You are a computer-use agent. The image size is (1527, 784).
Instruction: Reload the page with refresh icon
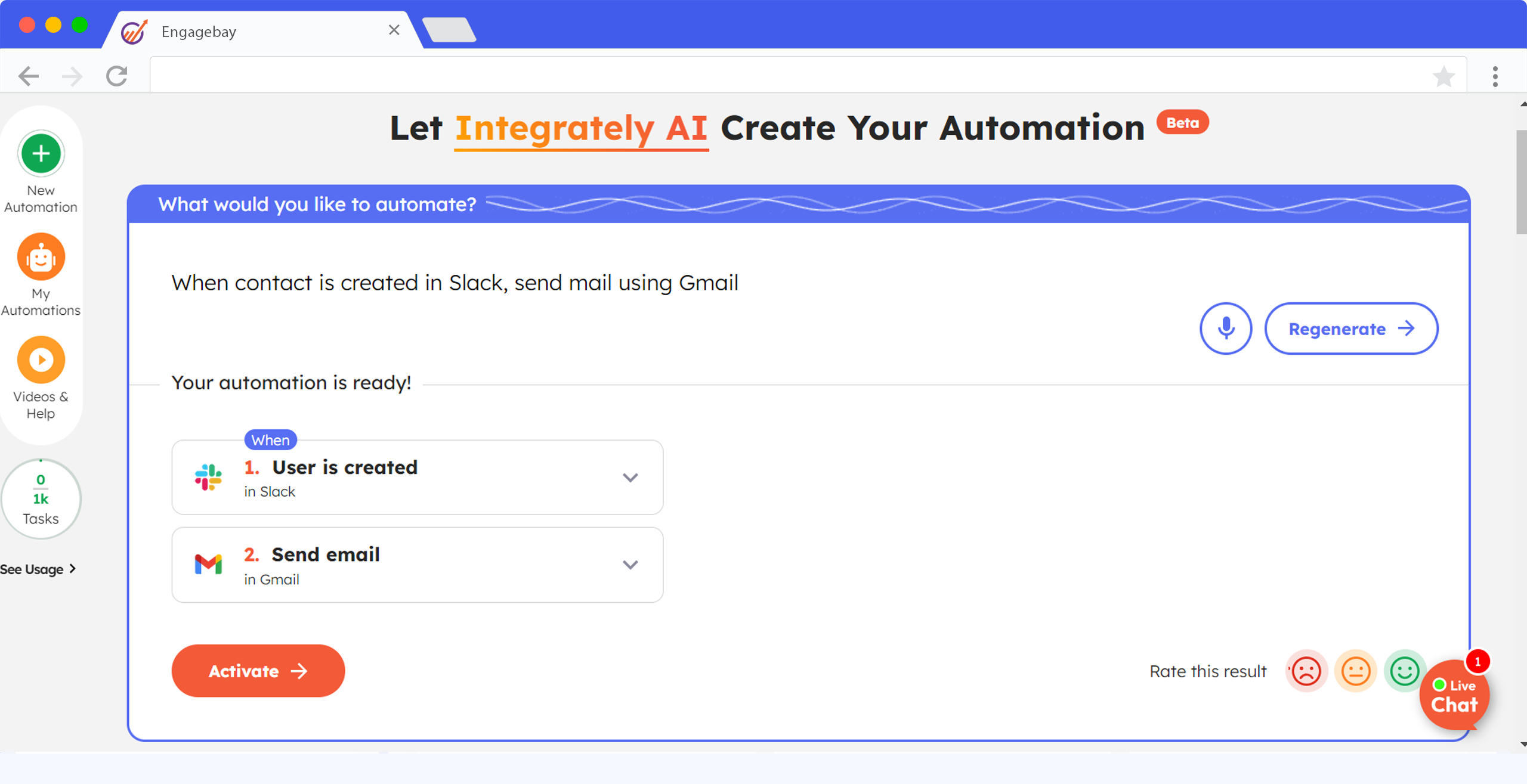(x=117, y=76)
